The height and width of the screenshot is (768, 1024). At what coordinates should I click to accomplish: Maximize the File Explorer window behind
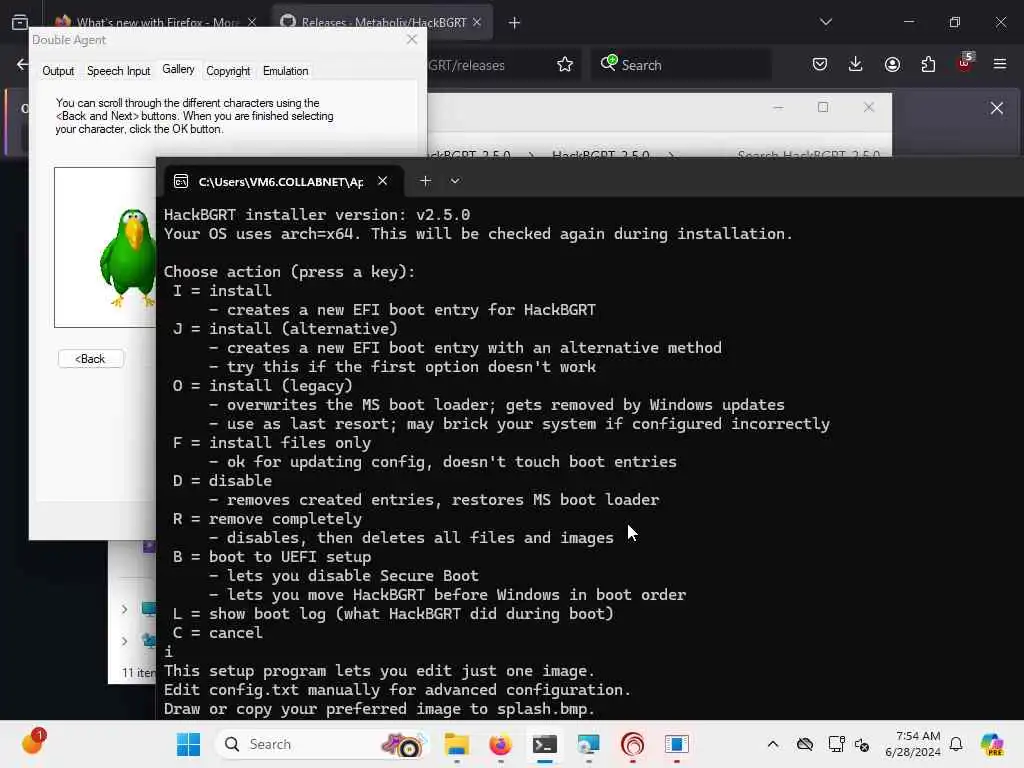823,107
